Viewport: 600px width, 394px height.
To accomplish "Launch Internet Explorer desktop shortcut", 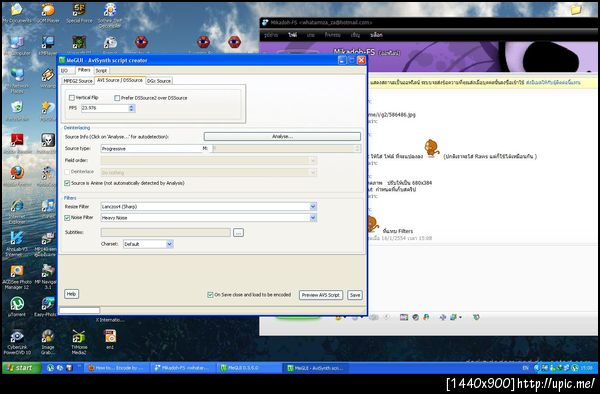I will pyautogui.click(x=16, y=211).
